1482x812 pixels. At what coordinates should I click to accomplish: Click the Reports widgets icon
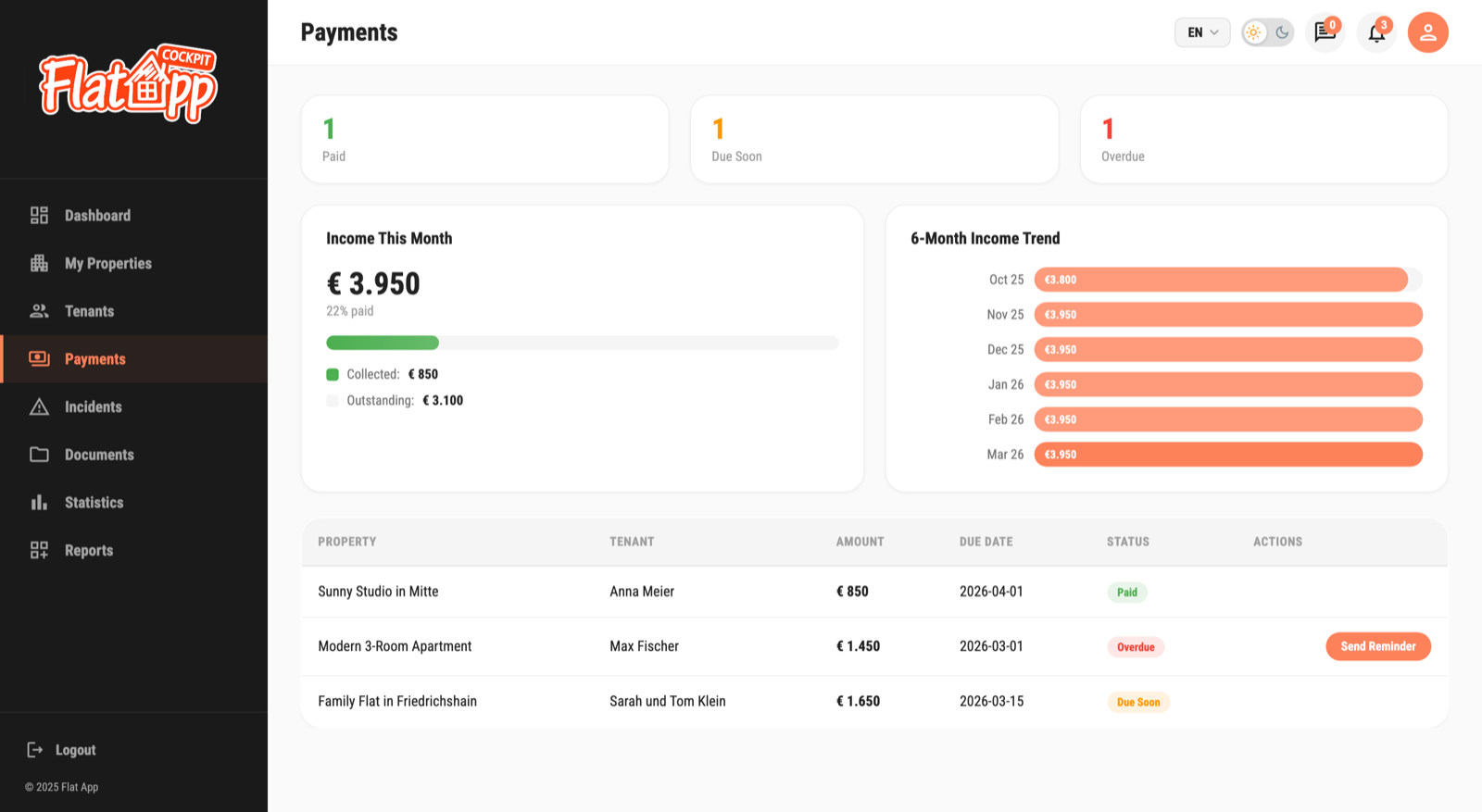pos(39,551)
